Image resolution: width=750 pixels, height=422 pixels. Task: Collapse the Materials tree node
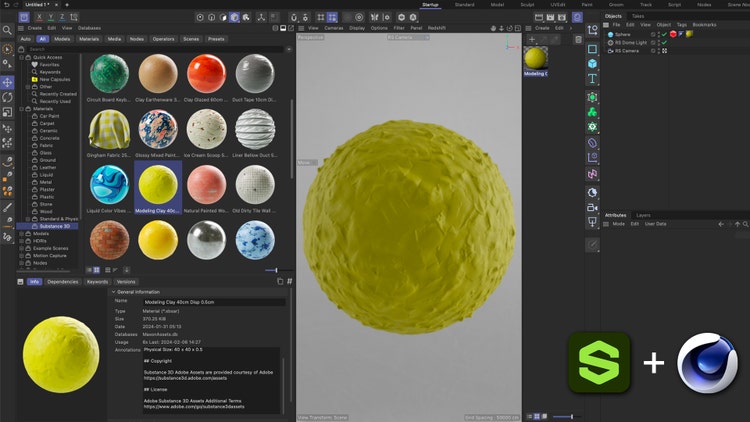tap(22, 109)
